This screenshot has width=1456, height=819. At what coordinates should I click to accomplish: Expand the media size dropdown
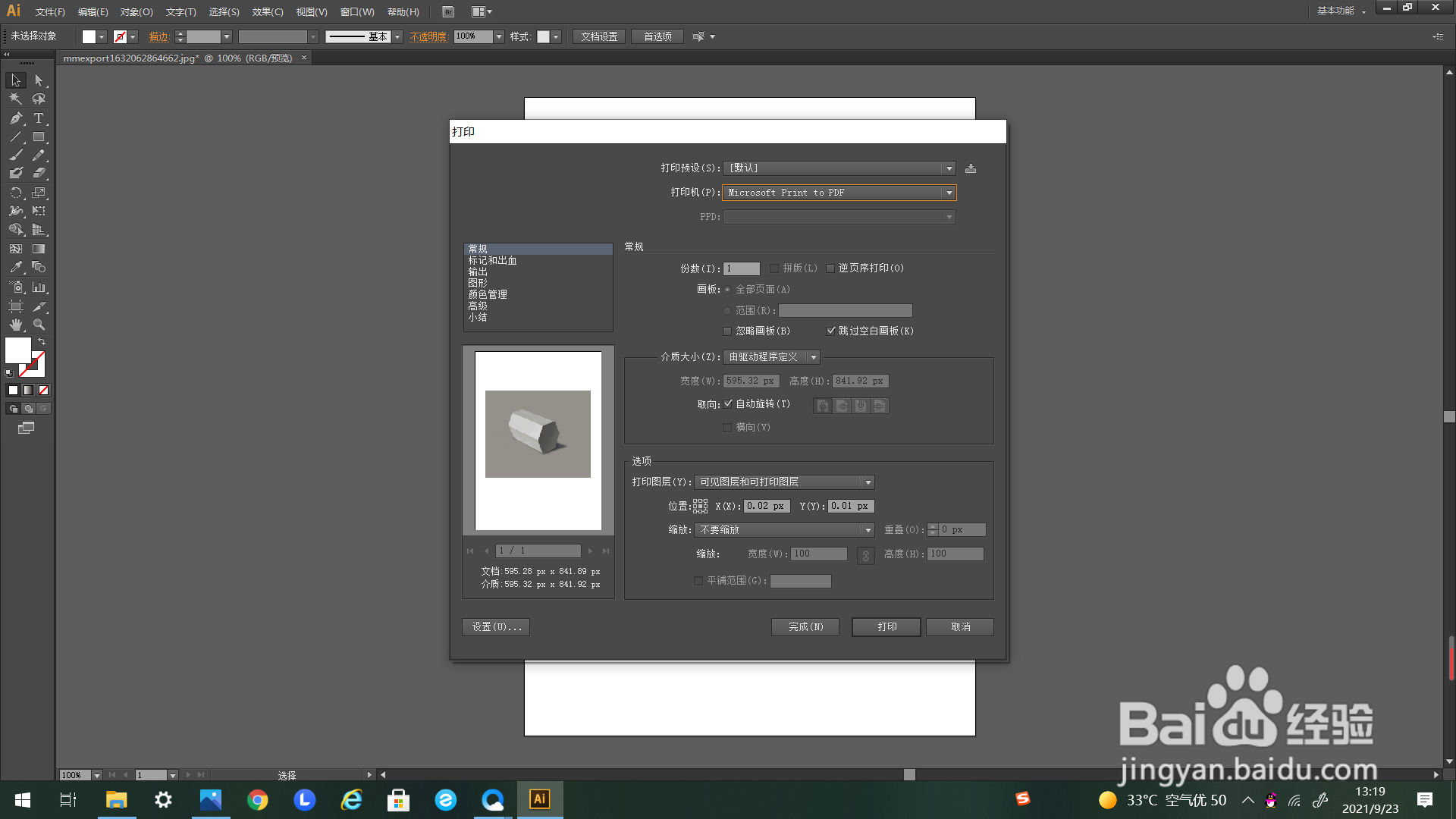(x=813, y=357)
